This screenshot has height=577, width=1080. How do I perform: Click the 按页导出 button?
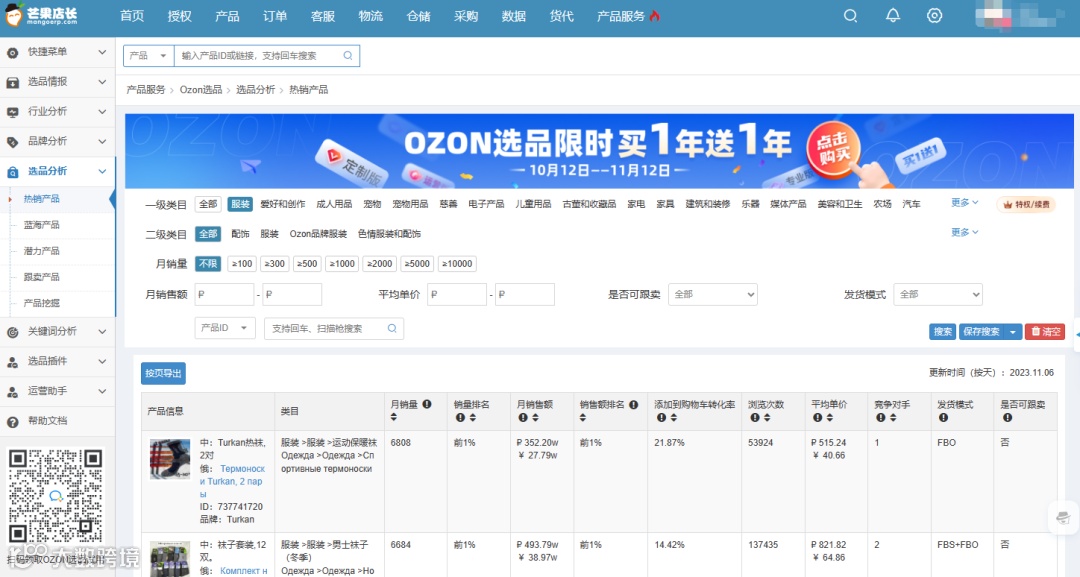(x=163, y=373)
